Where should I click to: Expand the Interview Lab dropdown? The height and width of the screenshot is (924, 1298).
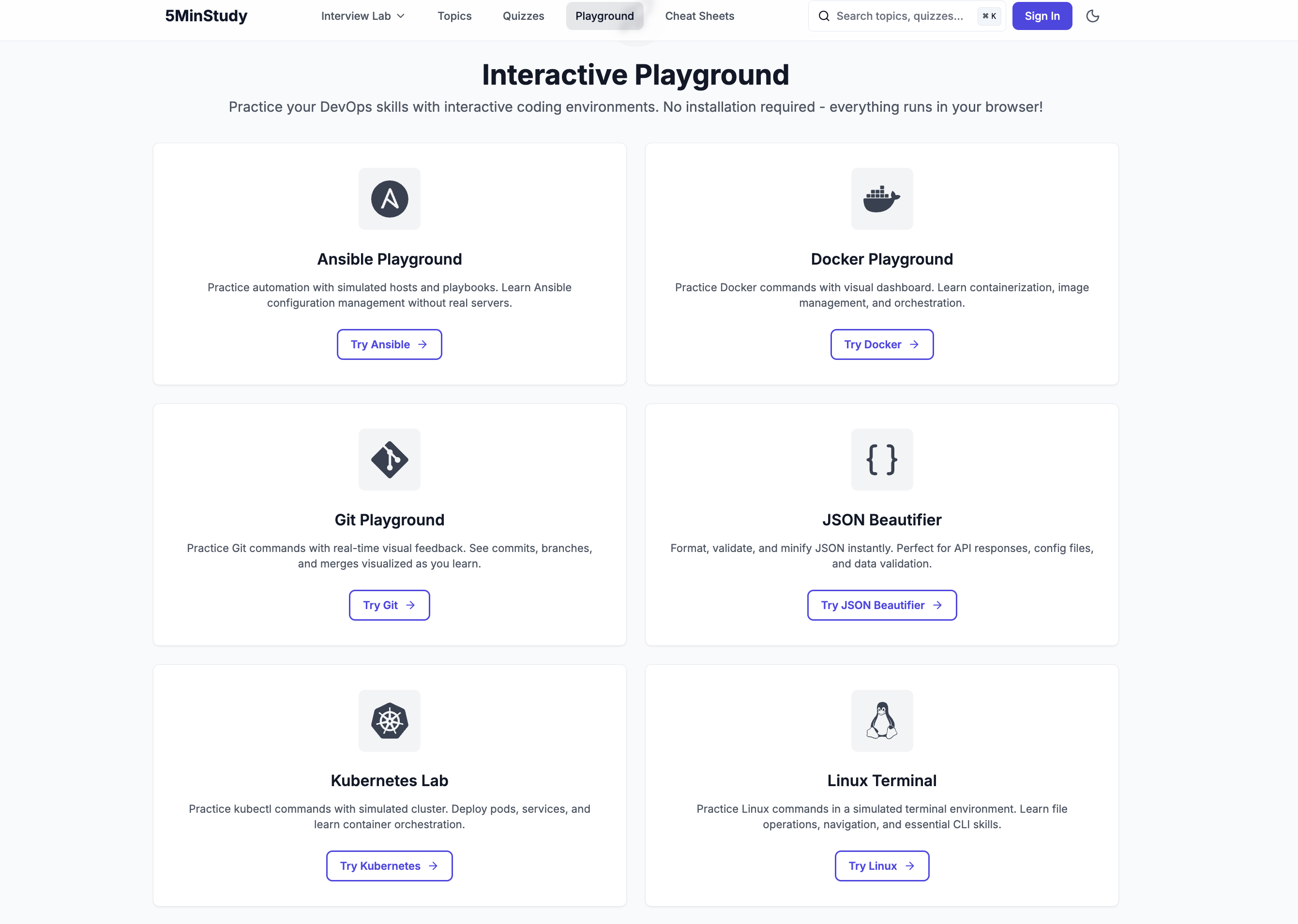[x=362, y=16]
